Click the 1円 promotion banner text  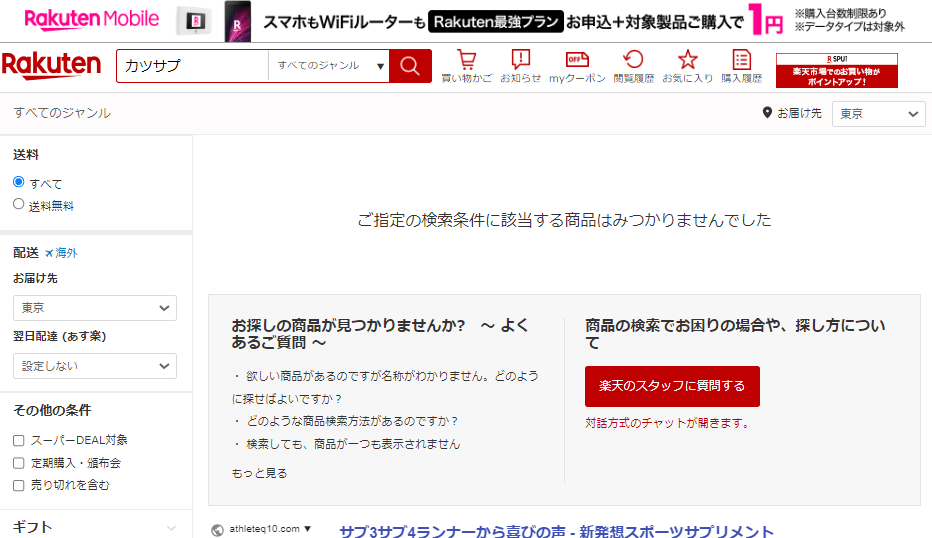pyautogui.click(x=766, y=20)
